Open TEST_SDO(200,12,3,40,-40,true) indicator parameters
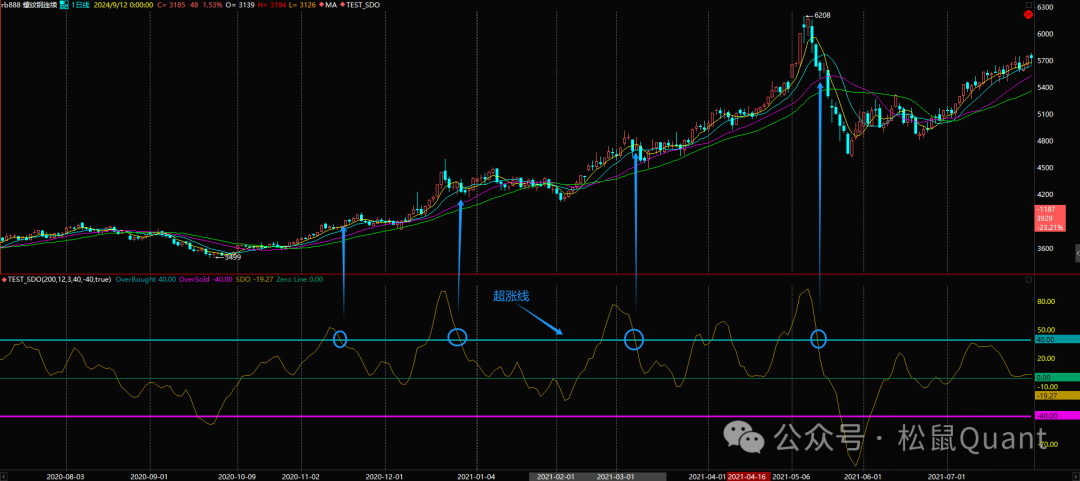This screenshot has width=1080, height=481. 60,279
